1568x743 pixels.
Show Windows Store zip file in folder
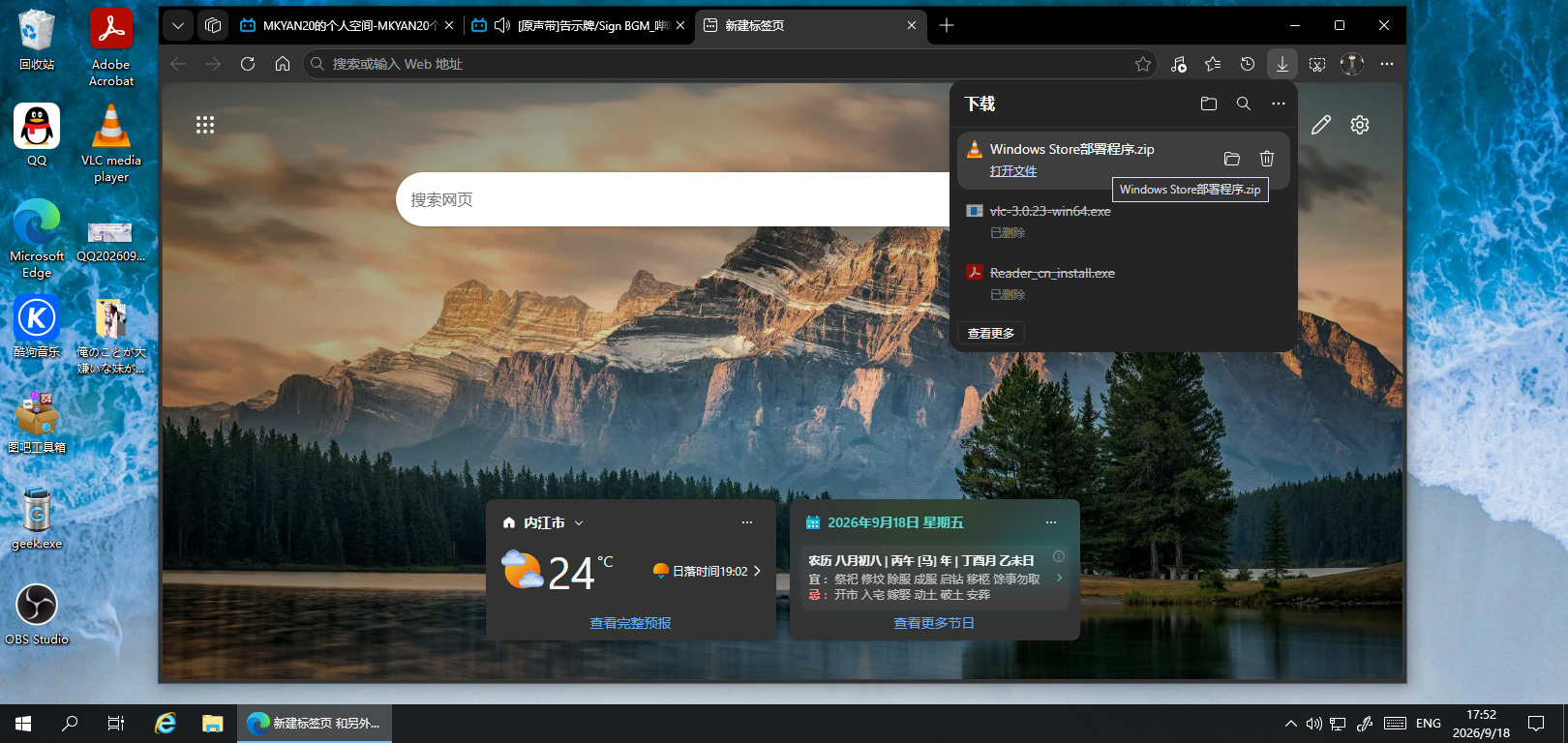pyautogui.click(x=1232, y=159)
